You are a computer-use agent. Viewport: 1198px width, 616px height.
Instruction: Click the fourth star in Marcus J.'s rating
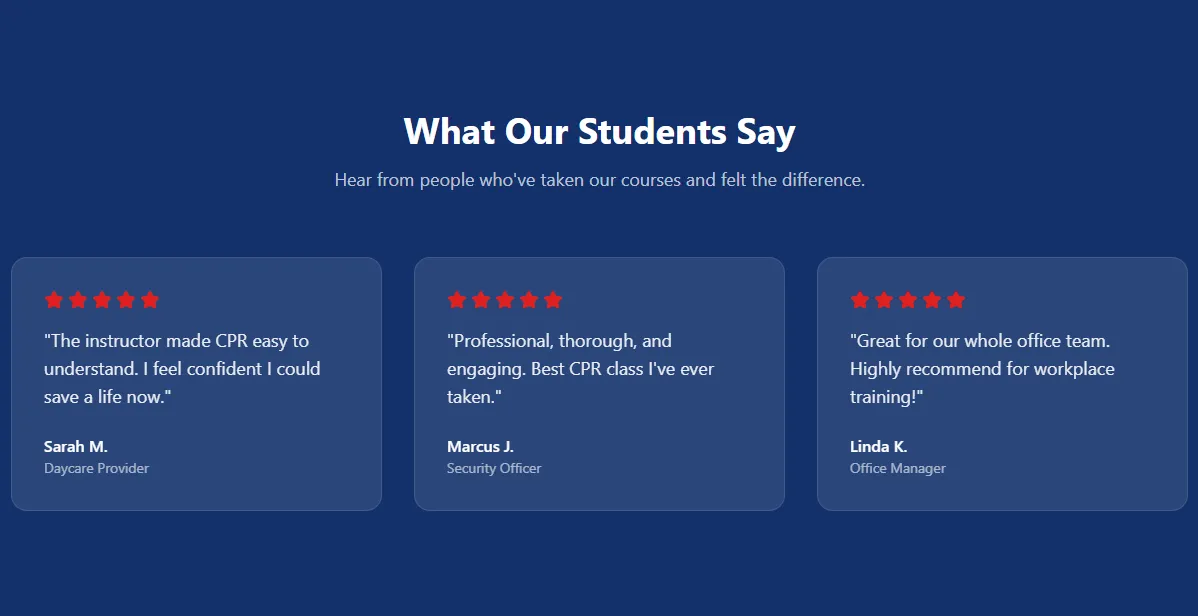click(529, 300)
